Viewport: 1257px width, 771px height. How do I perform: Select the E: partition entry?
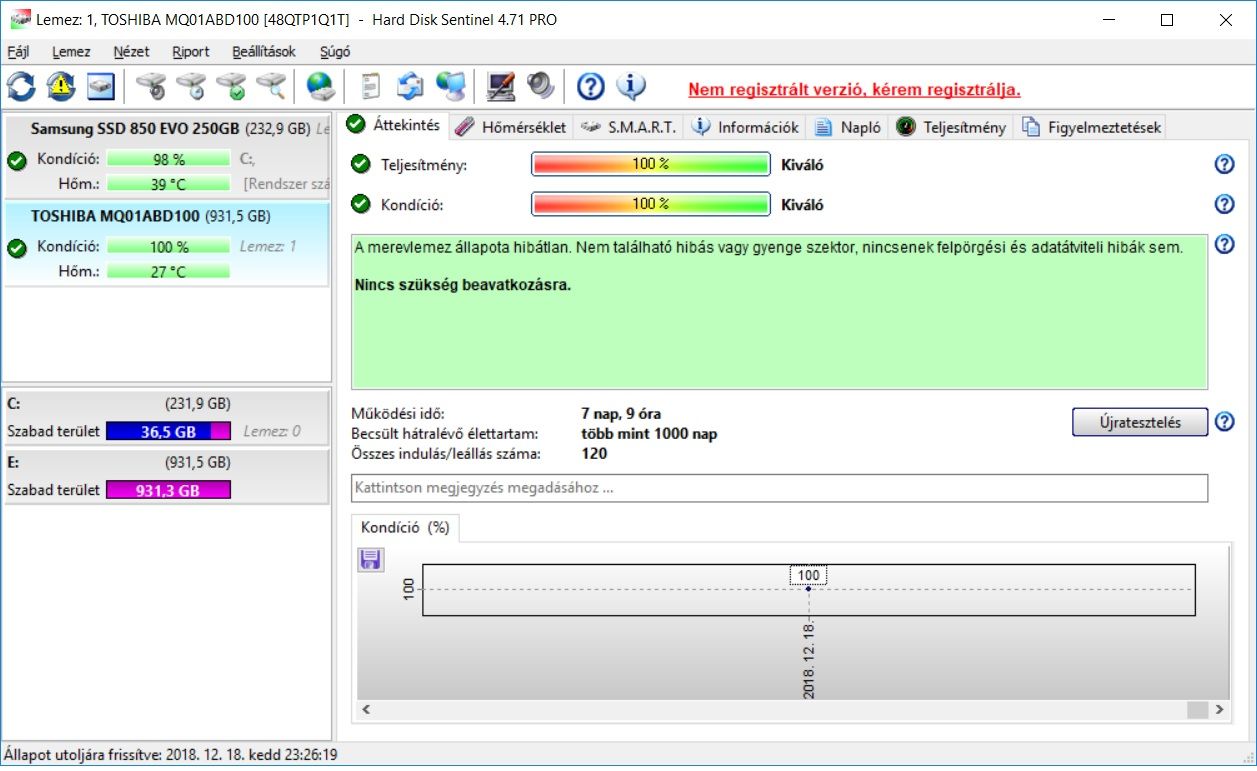tap(168, 476)
